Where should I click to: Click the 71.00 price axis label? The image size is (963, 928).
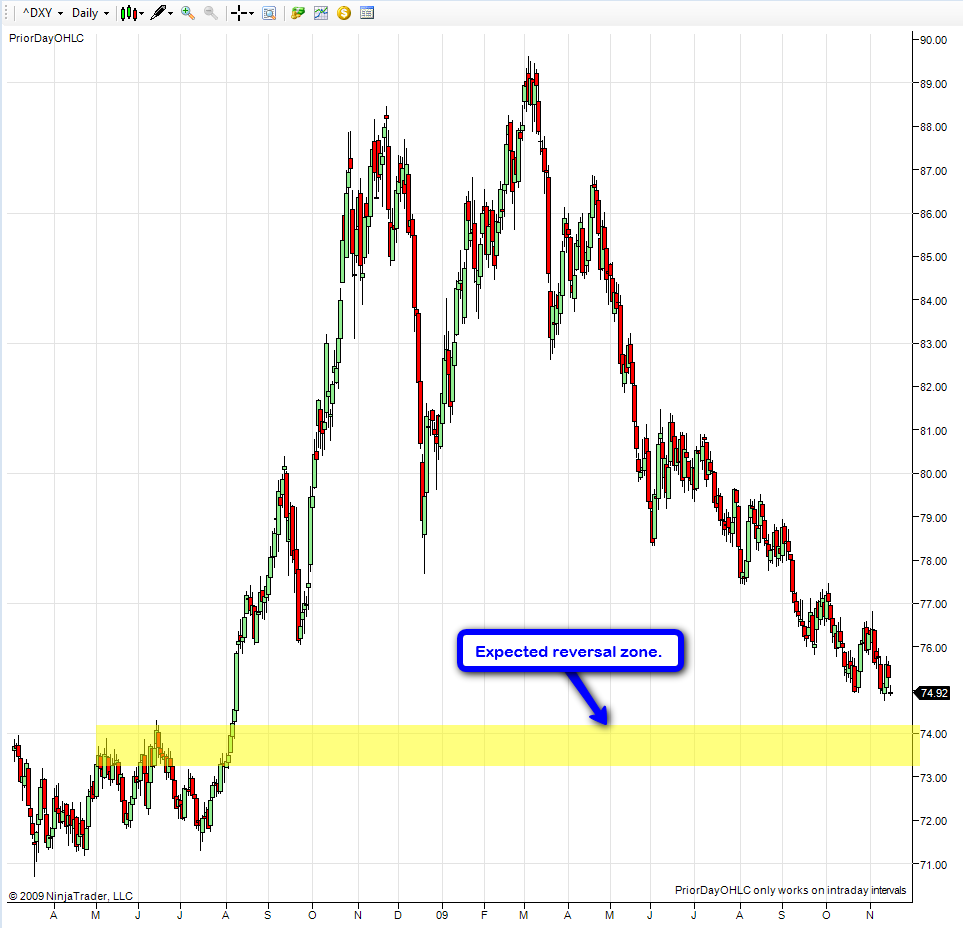point(934,865)
